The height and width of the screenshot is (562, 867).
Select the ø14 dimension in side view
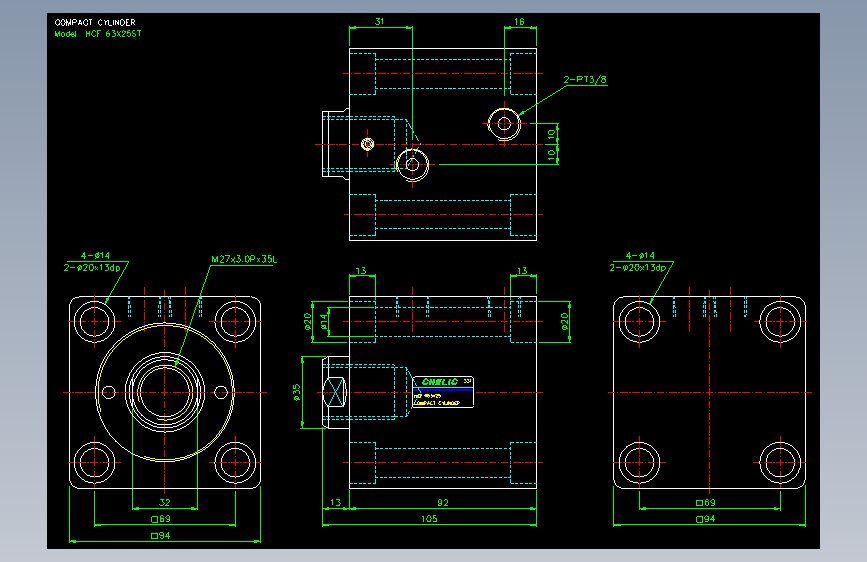324,321
